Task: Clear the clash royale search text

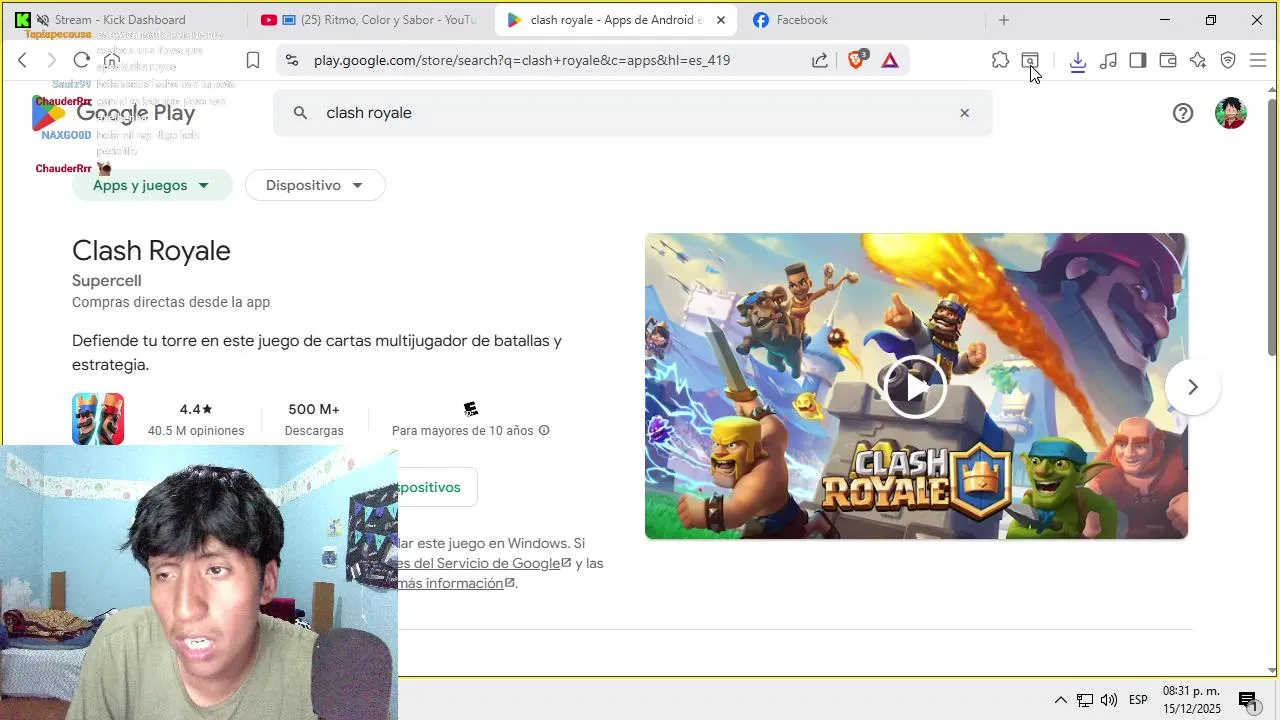Action: pyautogui.click(x=964, y=113)
